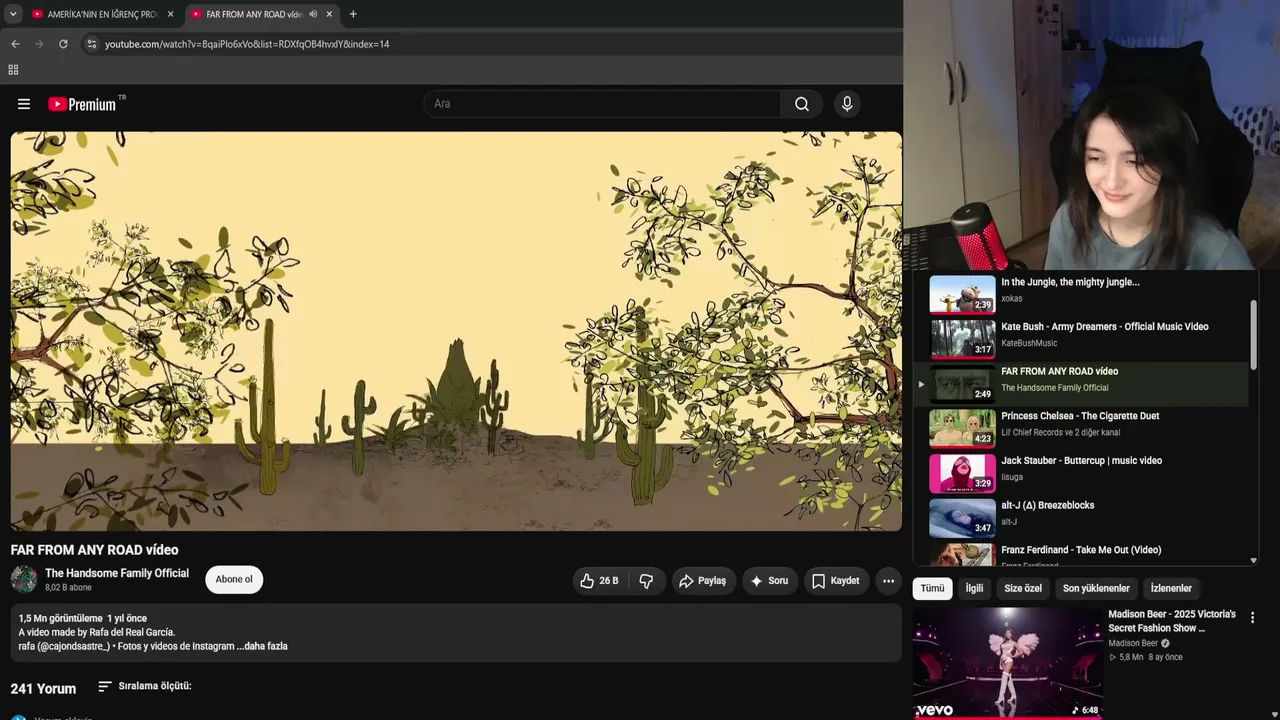Dislike the video with thumbs down
The width and height of the screenshot is (1280, 720).
[x=646, y=581]
